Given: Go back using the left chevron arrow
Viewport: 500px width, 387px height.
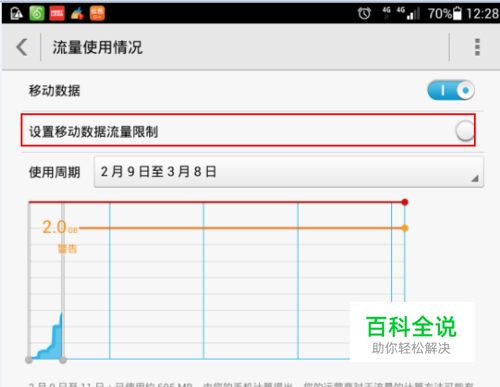Looking at the screenshot, I should (22, 47).
